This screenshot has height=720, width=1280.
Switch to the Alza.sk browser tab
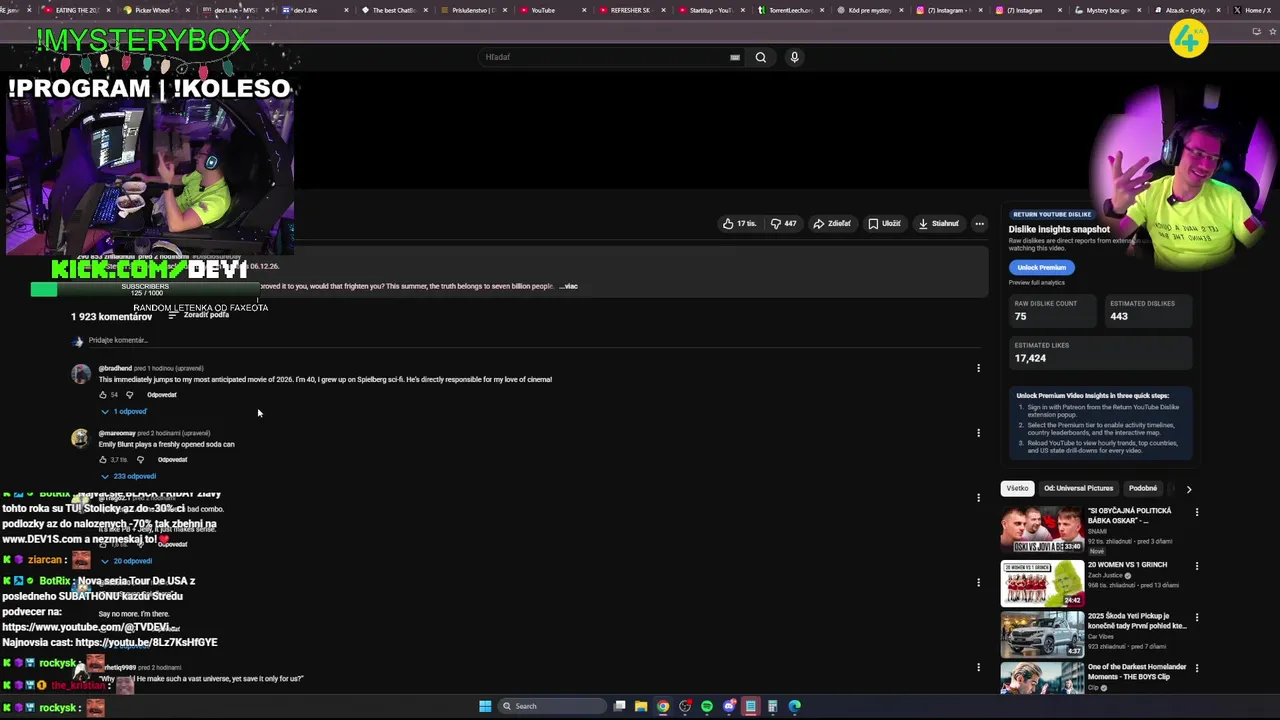[1185, 10]
